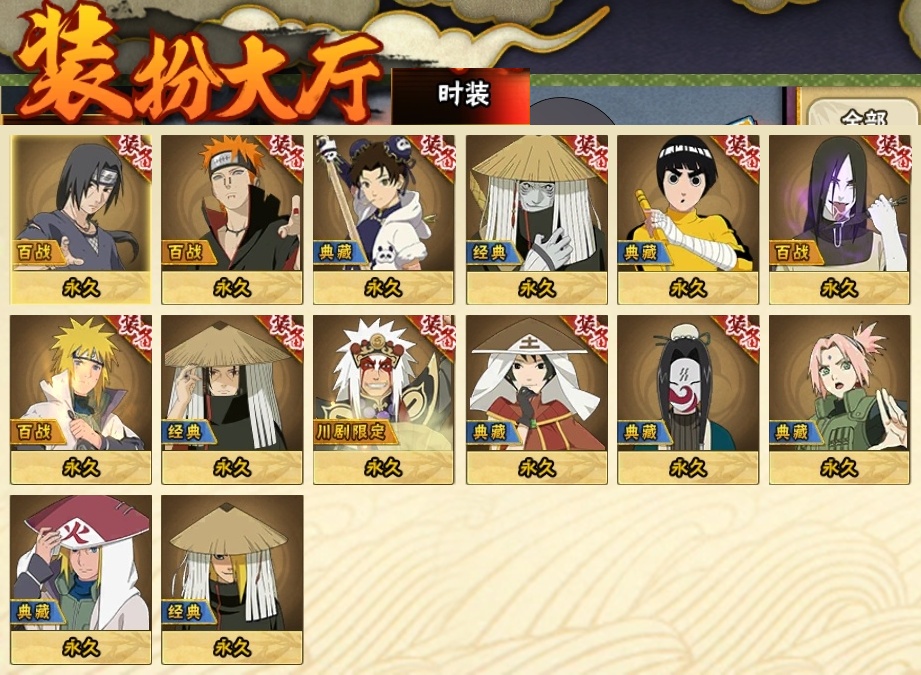The height and width of the screenshot is (675, 921).
Task: Click the 装备 ribbon on Itachi card
Action: click(x=134, y=155)
